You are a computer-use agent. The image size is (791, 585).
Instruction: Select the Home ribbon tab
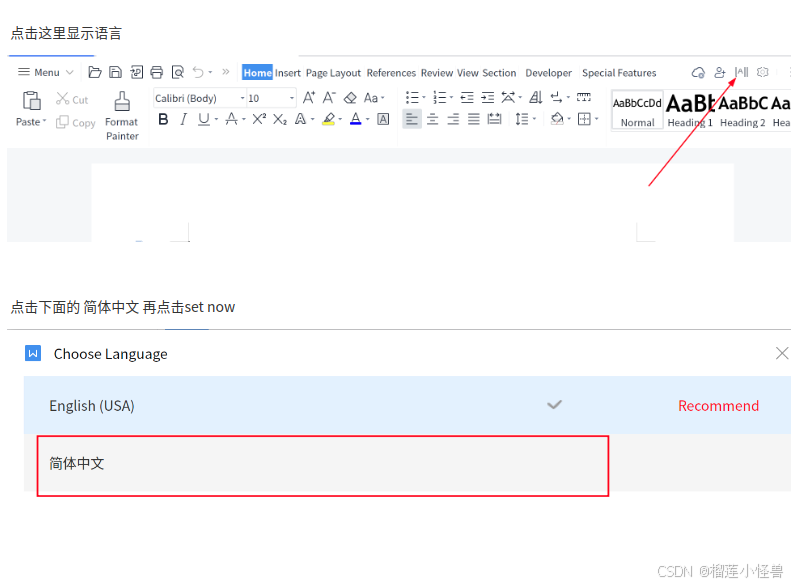(257, 73)
